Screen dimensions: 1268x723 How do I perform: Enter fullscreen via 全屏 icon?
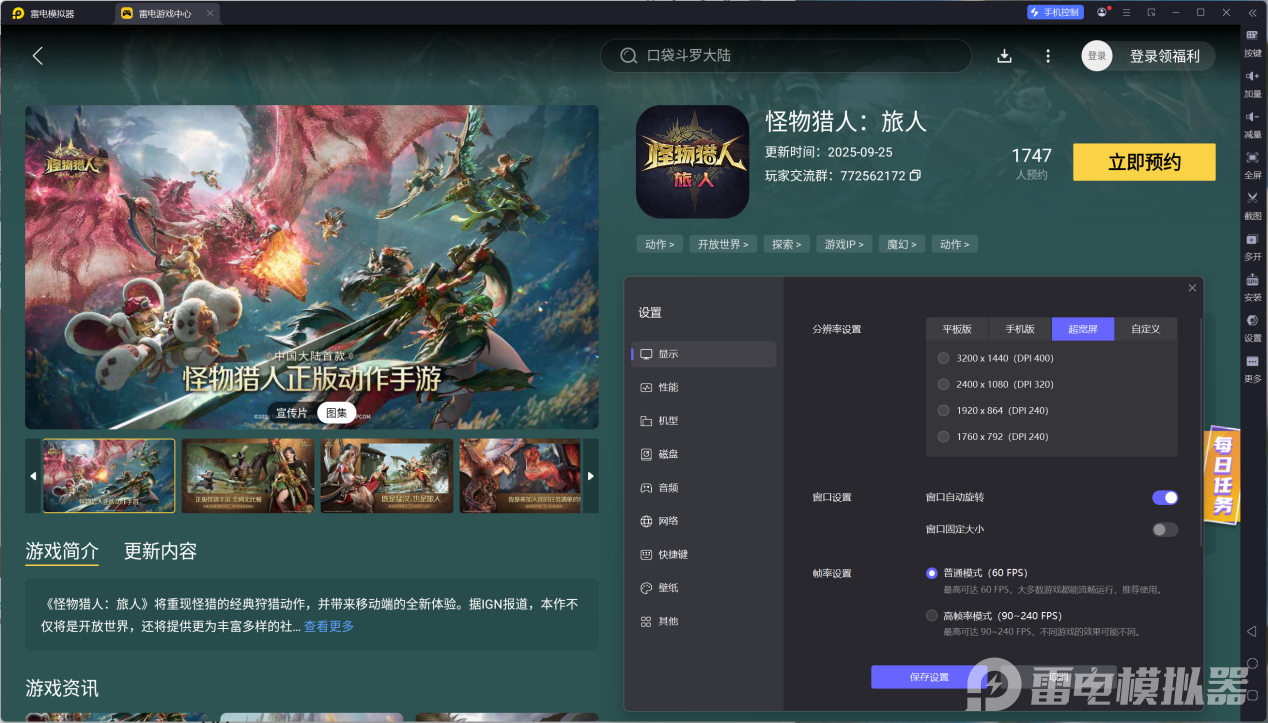1253,165
